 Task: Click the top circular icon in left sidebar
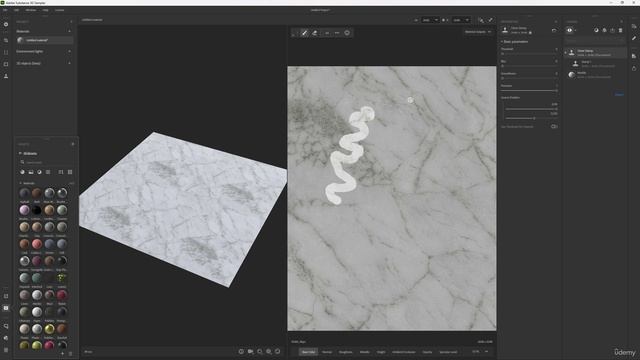[6, 24]
